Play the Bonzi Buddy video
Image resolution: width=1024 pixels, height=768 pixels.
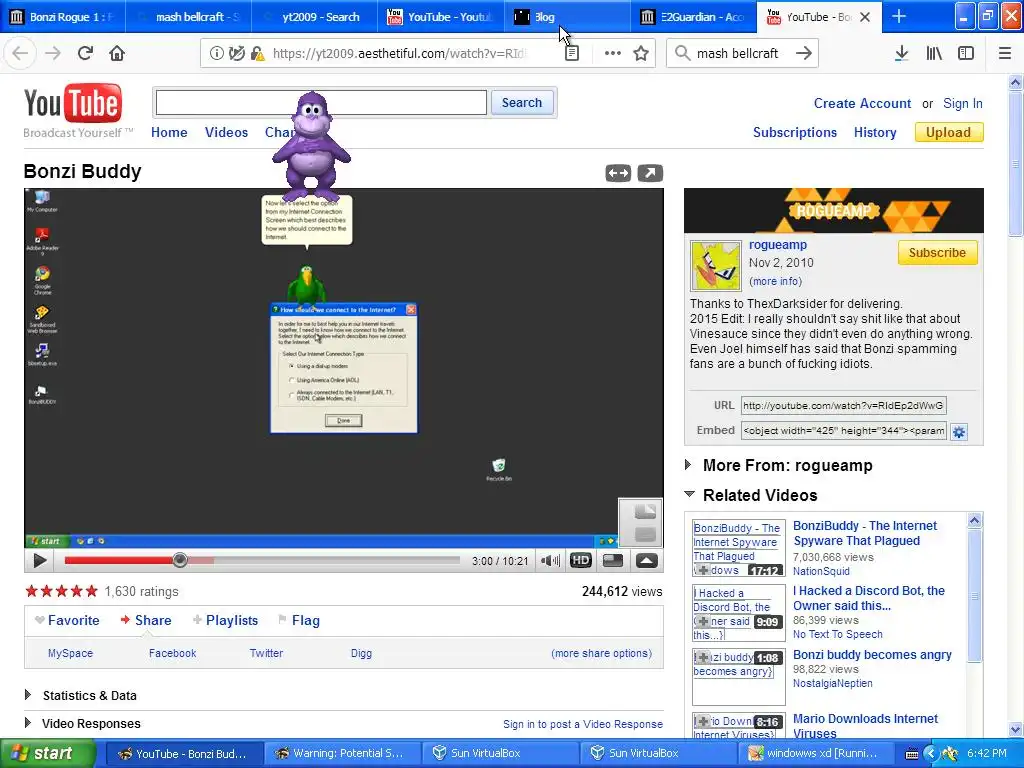[40, 560]
